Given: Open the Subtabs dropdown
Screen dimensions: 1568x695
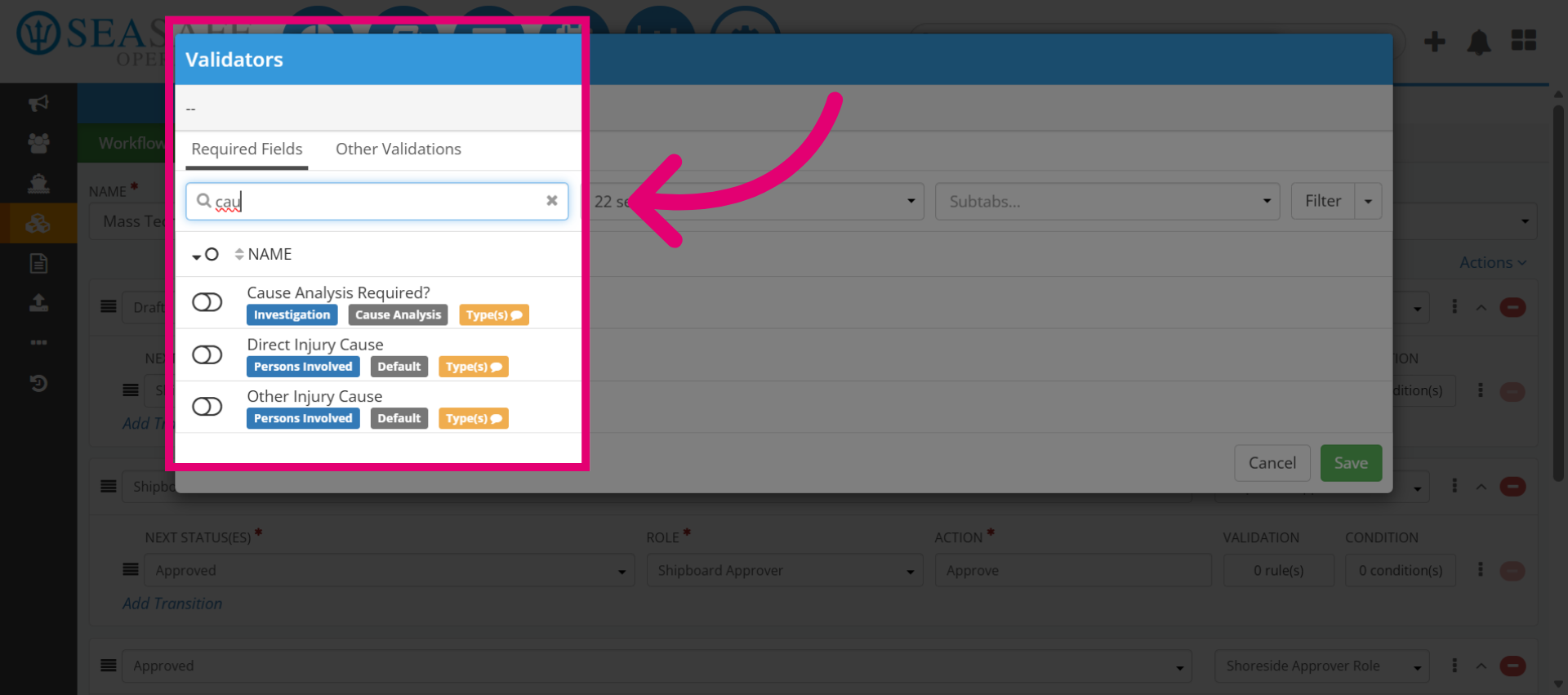Looking at the screenshot, I should 1106,201.
